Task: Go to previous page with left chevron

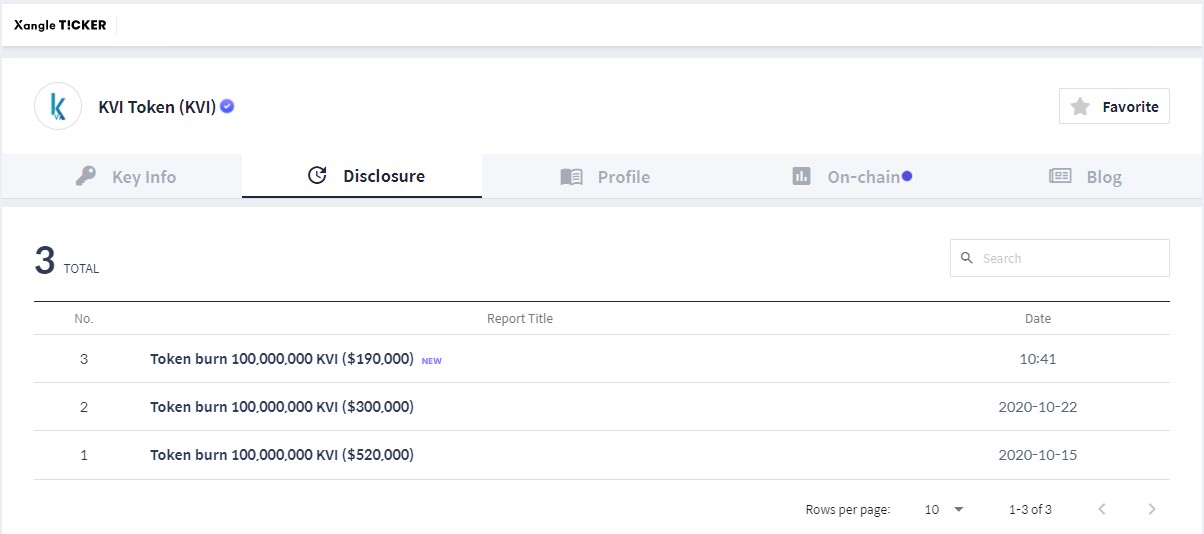Action: click(1102, 509)
